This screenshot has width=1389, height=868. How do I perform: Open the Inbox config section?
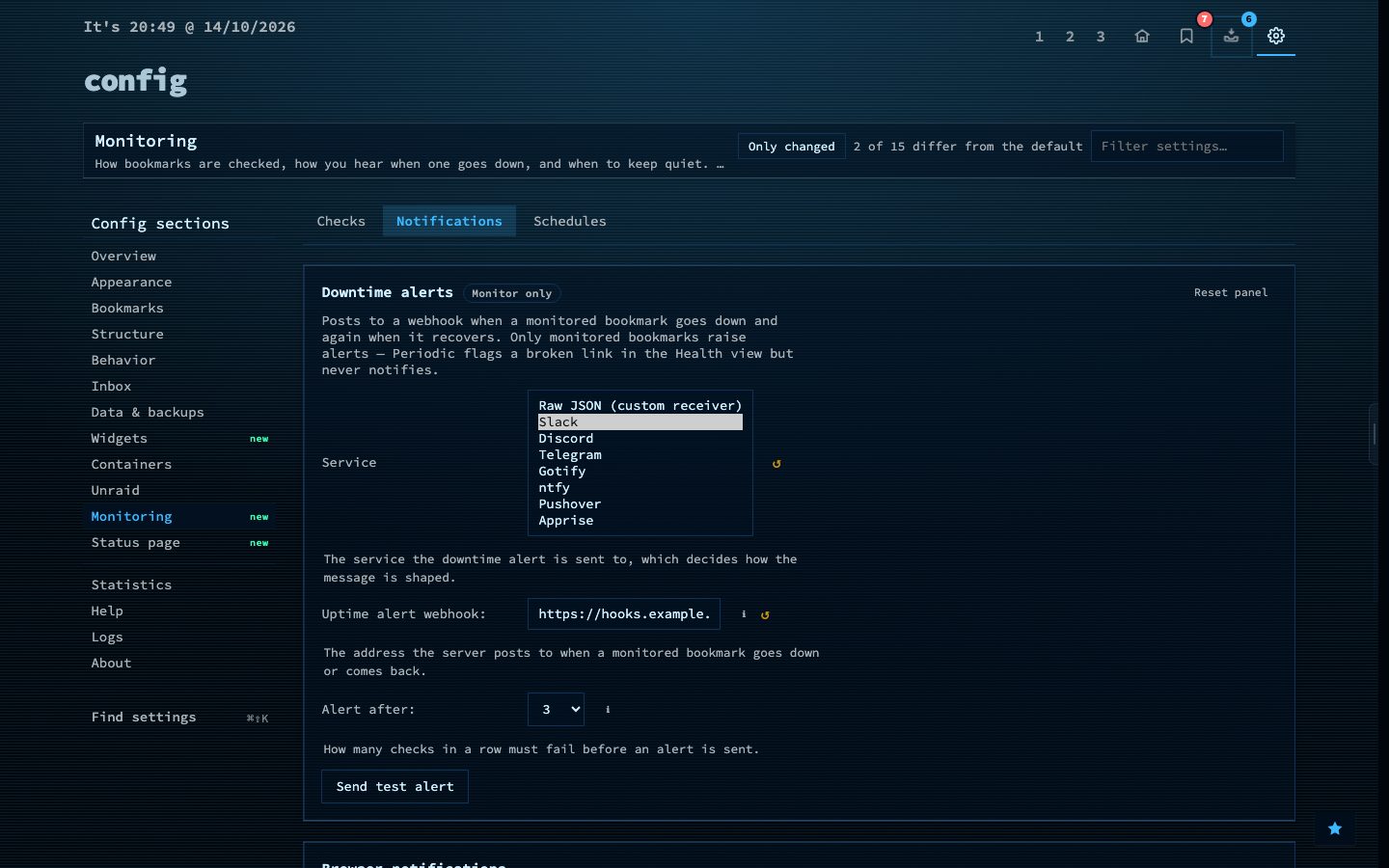click(179, 387)
